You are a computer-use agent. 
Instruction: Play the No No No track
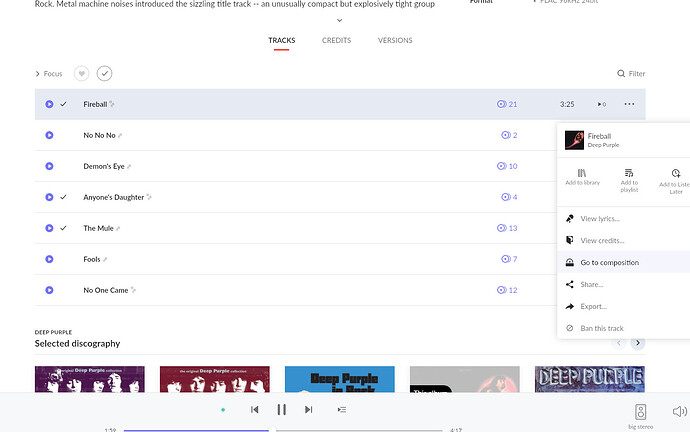tap(49, 135)
